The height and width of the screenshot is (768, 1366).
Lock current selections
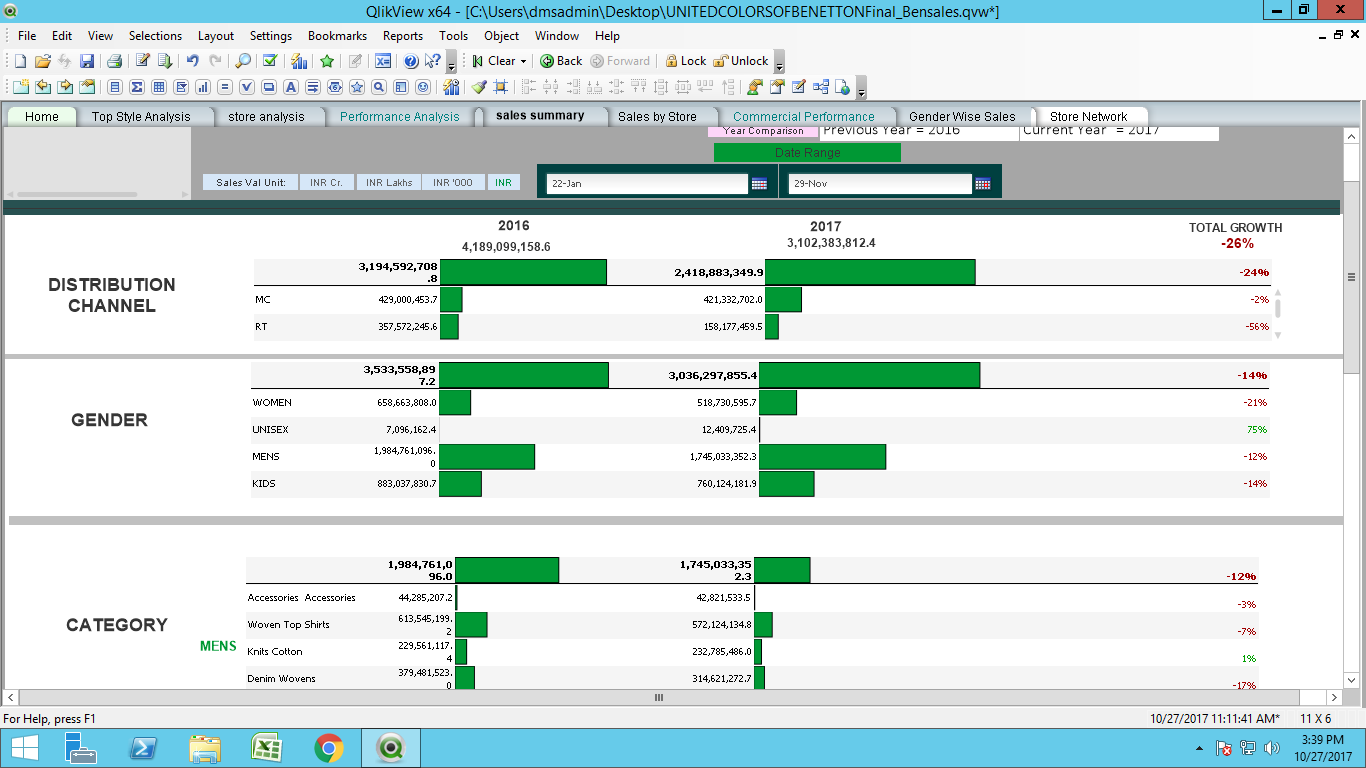(x=686, y=61)
